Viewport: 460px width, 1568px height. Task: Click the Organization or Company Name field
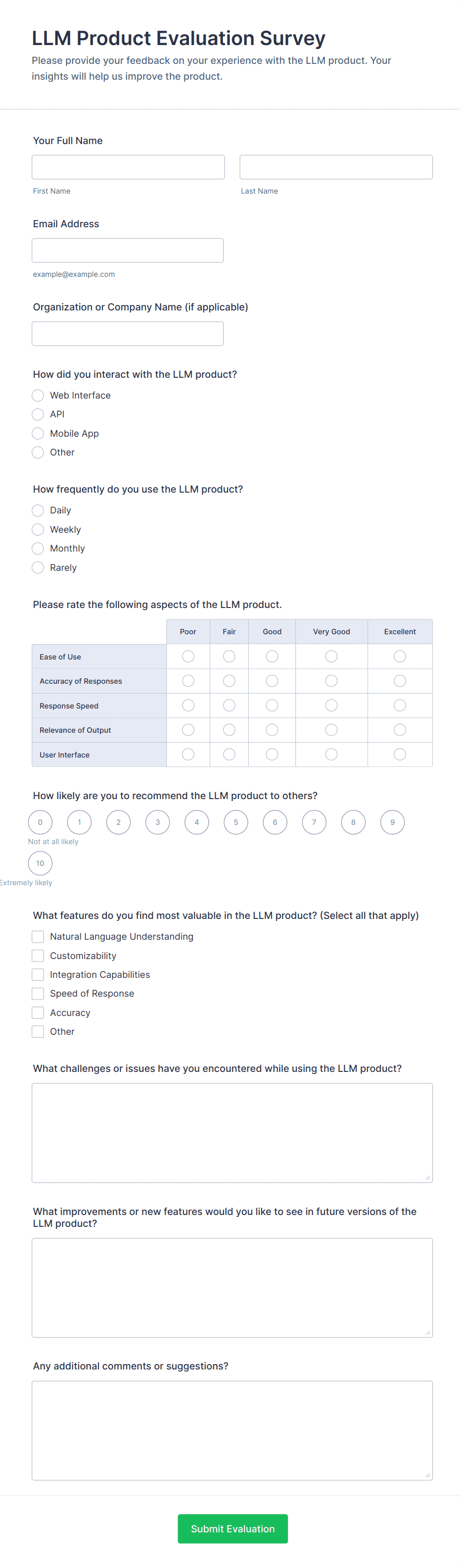pyautogui.click(x=128, y=334)
